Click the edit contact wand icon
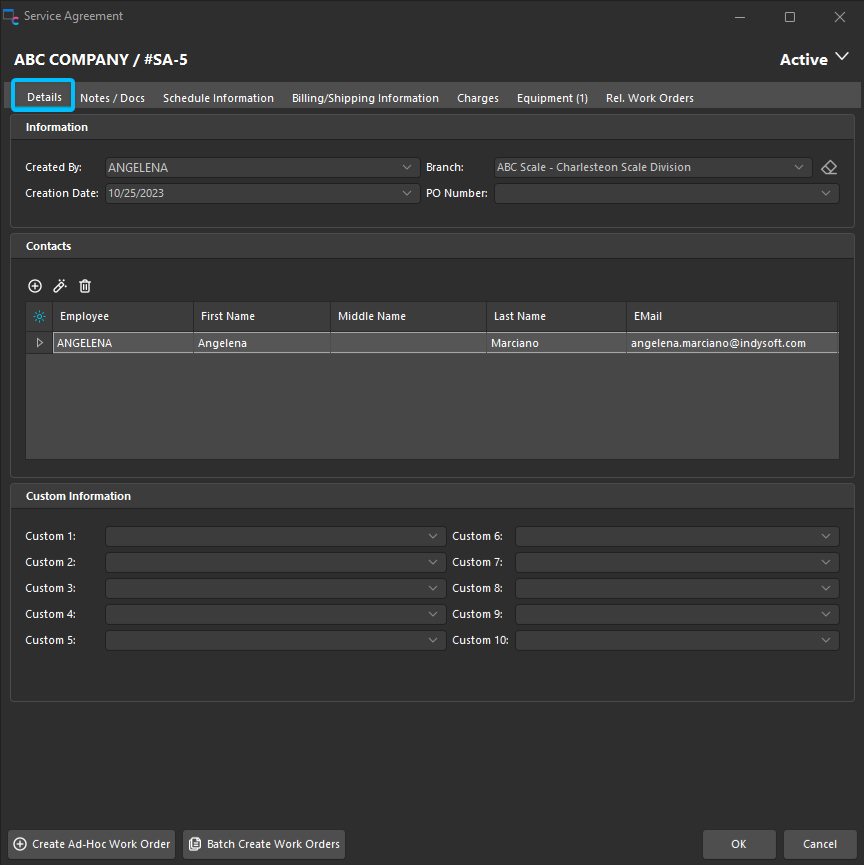 (x=60, y=286)
